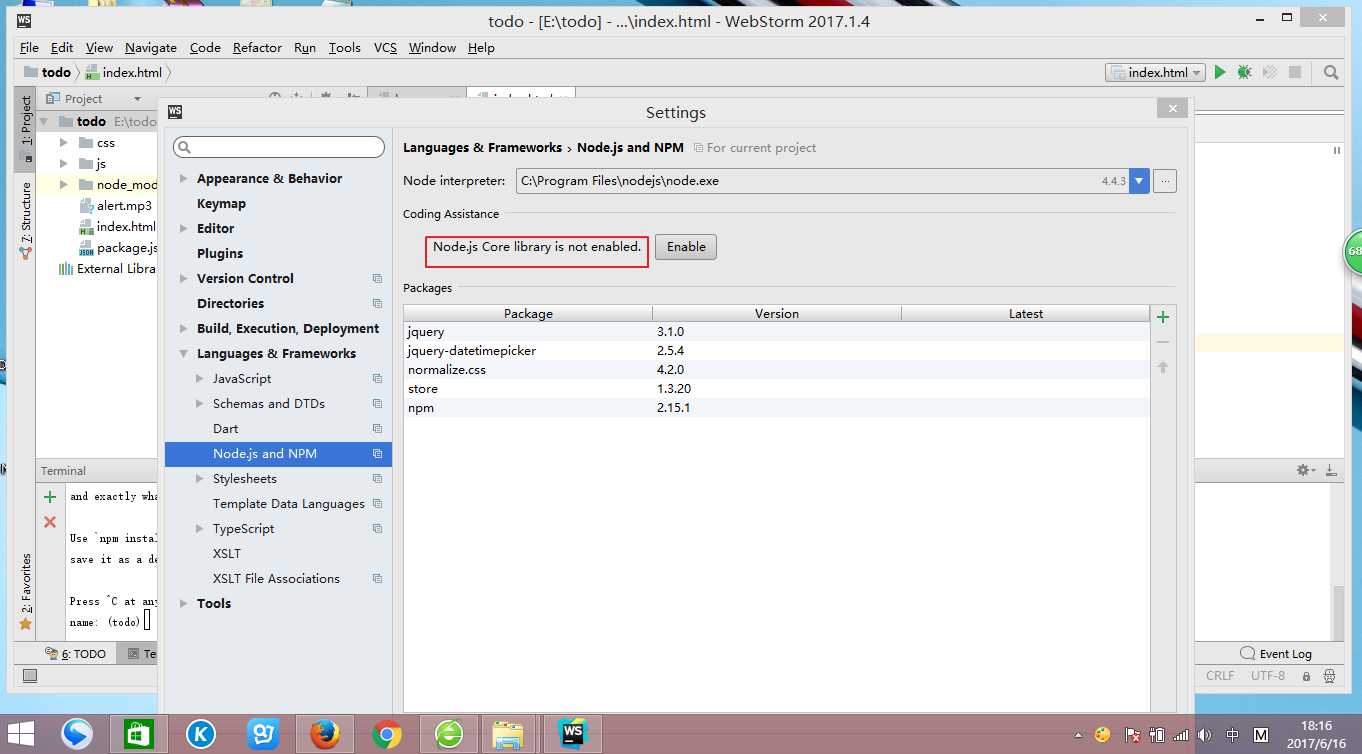The height and width of the screenshot is (754, 1362).
Task: Select Dart under Languages & Frameworks
Action: (226, 429)
